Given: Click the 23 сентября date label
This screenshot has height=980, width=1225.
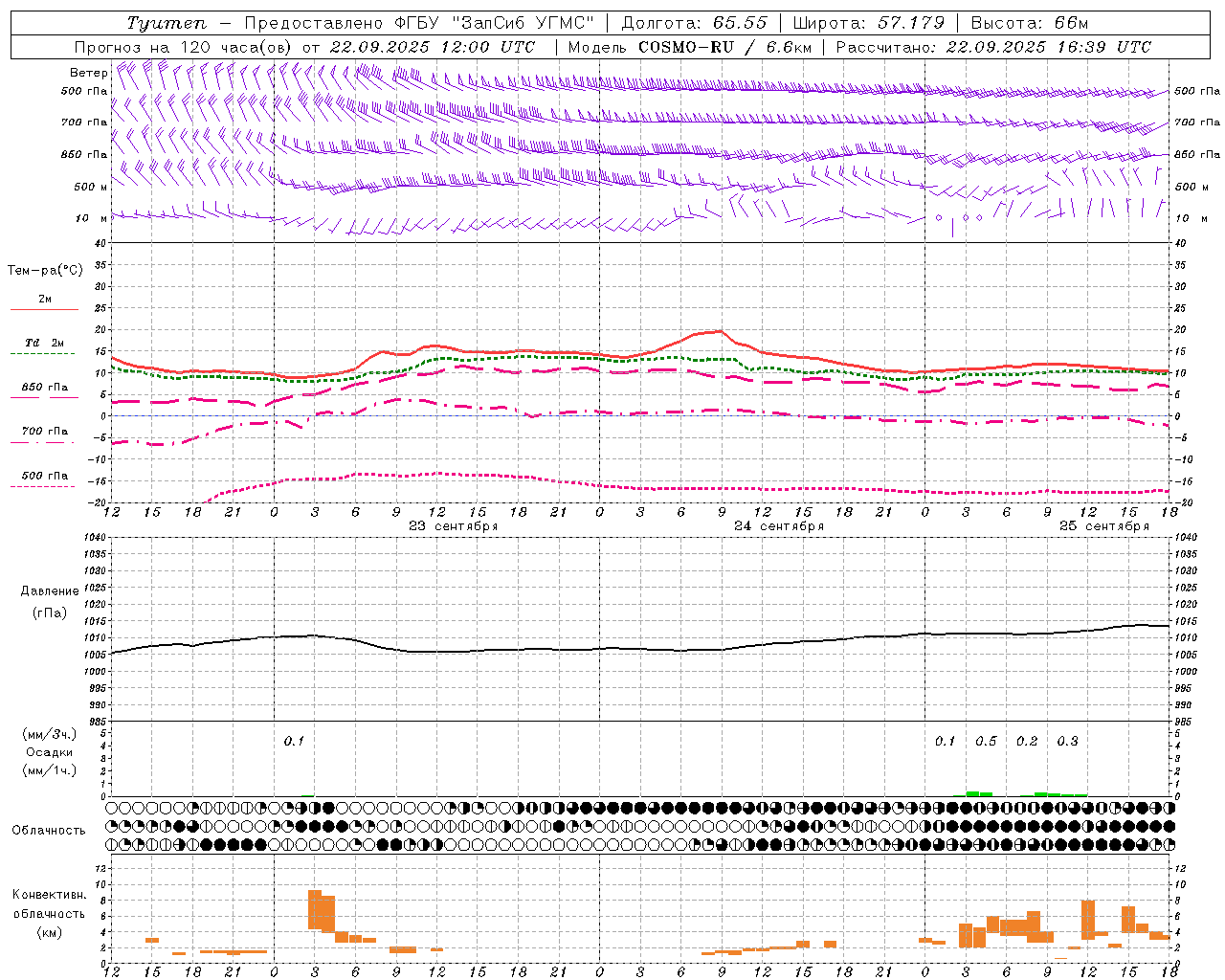Looking at the screenshot, I should [454, 526].
